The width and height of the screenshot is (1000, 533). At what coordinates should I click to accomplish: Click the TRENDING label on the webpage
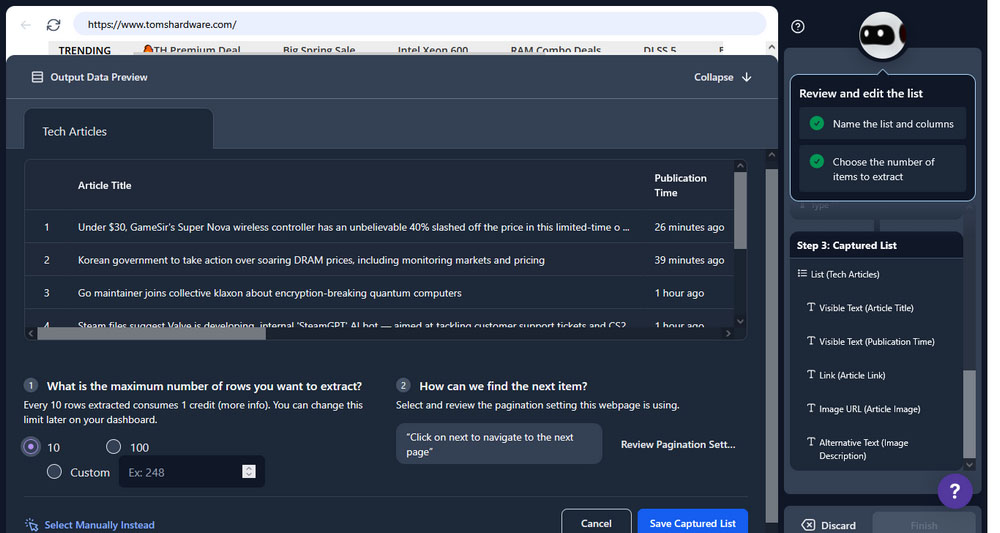85,50
